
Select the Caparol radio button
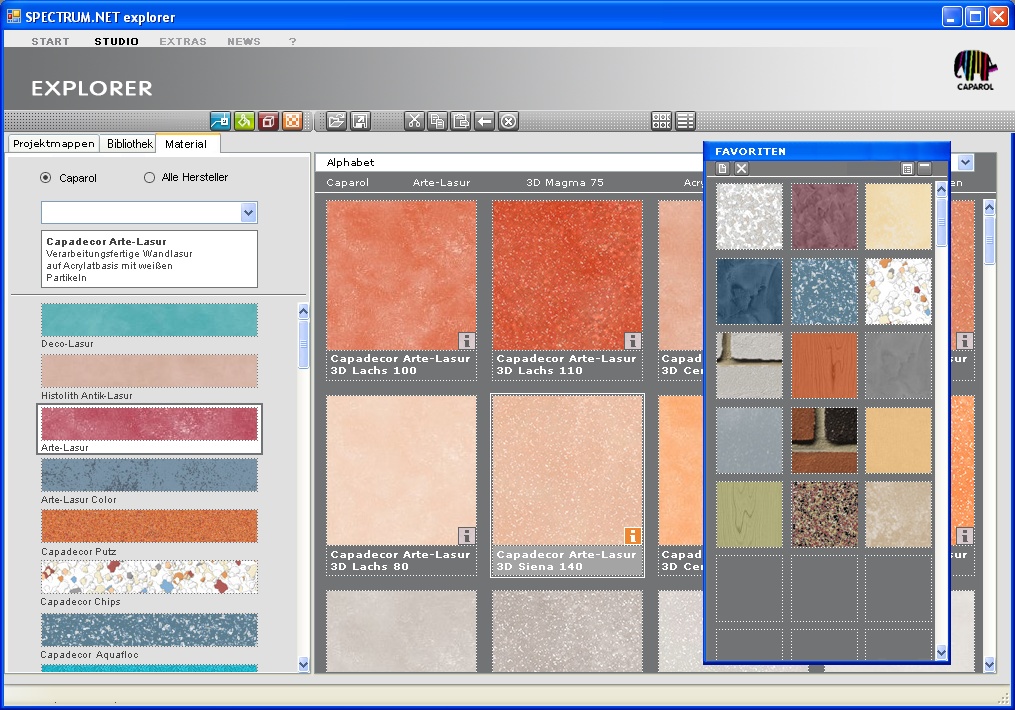pos(46,178)
